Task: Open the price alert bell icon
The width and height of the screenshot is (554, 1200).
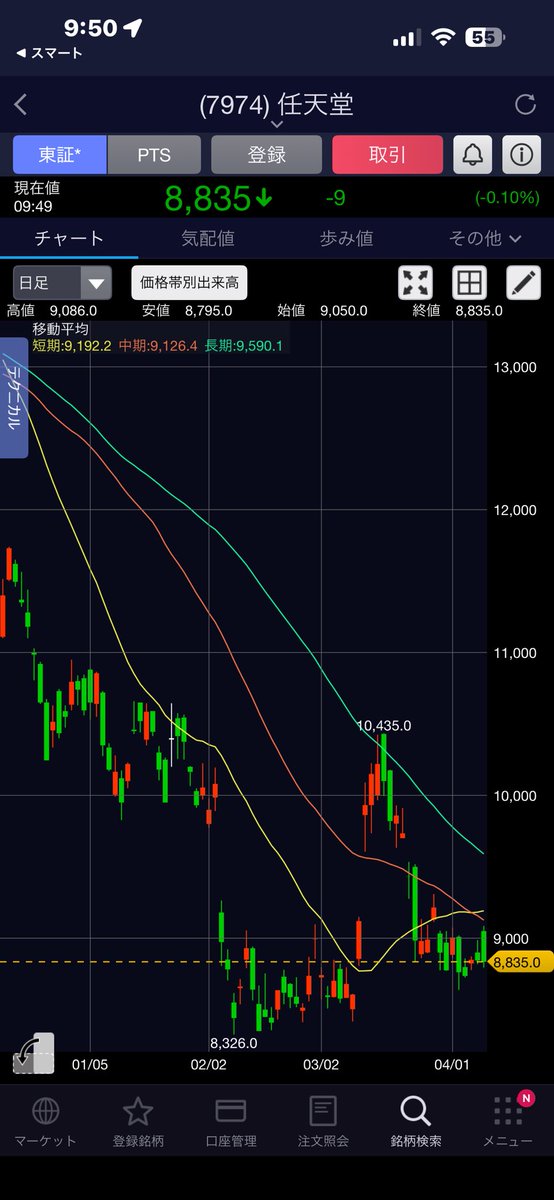Action: pos(472,155)
